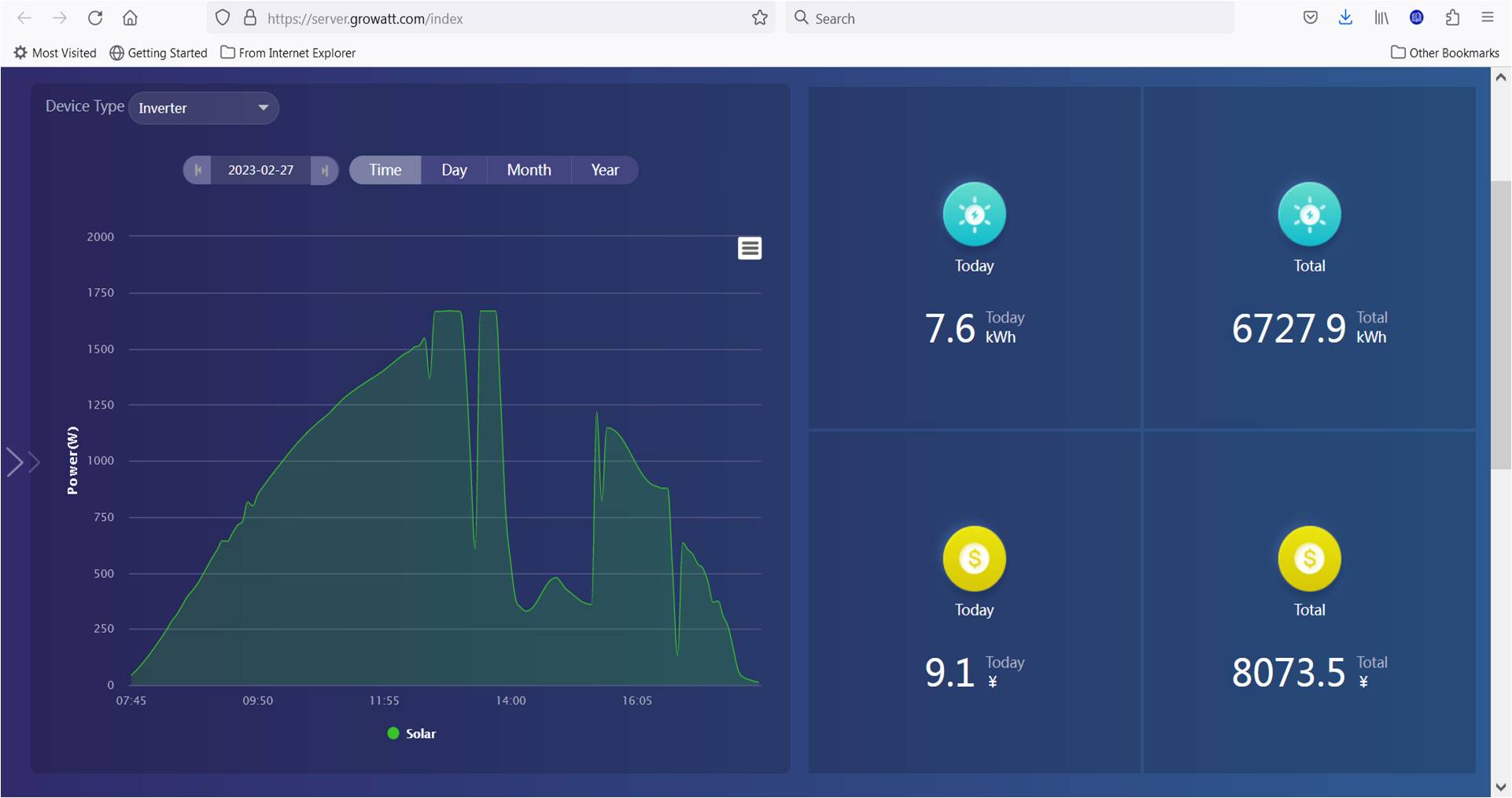The width and height of the screenshot is (1512, 798).
Task: Step to the previous date
Action: (x=197, y=170)
